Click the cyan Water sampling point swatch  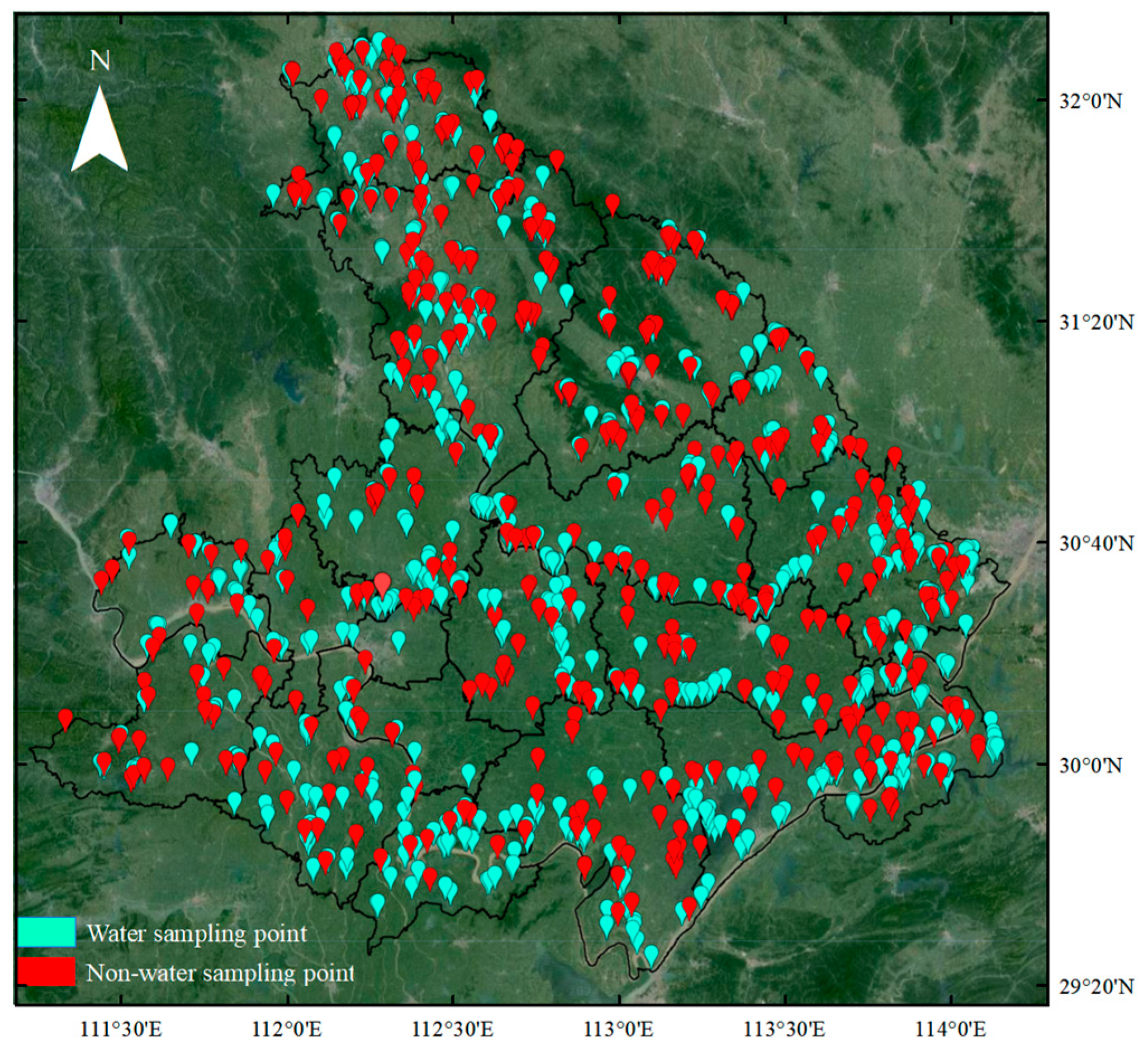pyautogui.click(x=46, y=932)
